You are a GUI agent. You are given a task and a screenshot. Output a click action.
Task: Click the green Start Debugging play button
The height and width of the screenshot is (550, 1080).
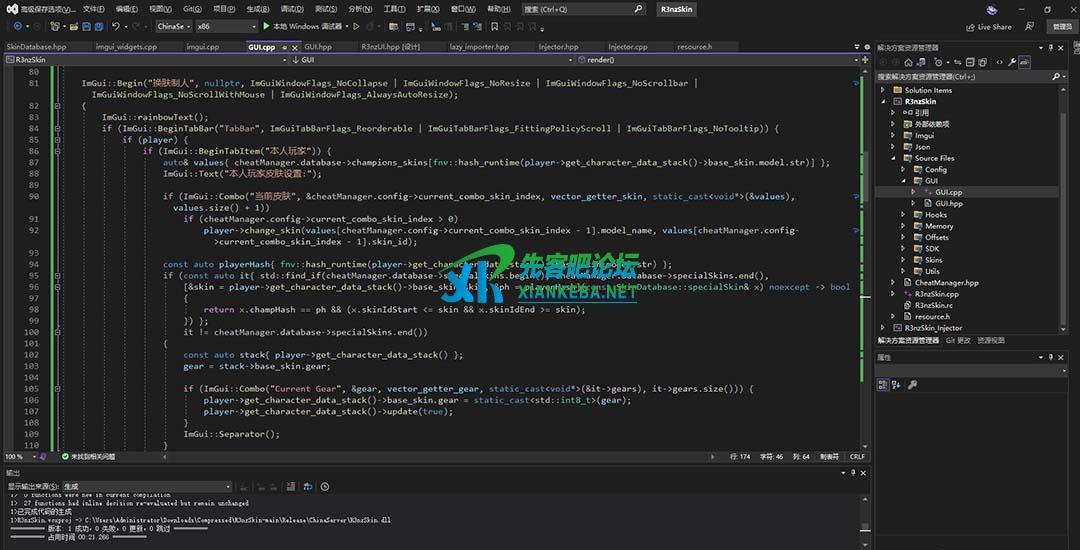[266, 26]
